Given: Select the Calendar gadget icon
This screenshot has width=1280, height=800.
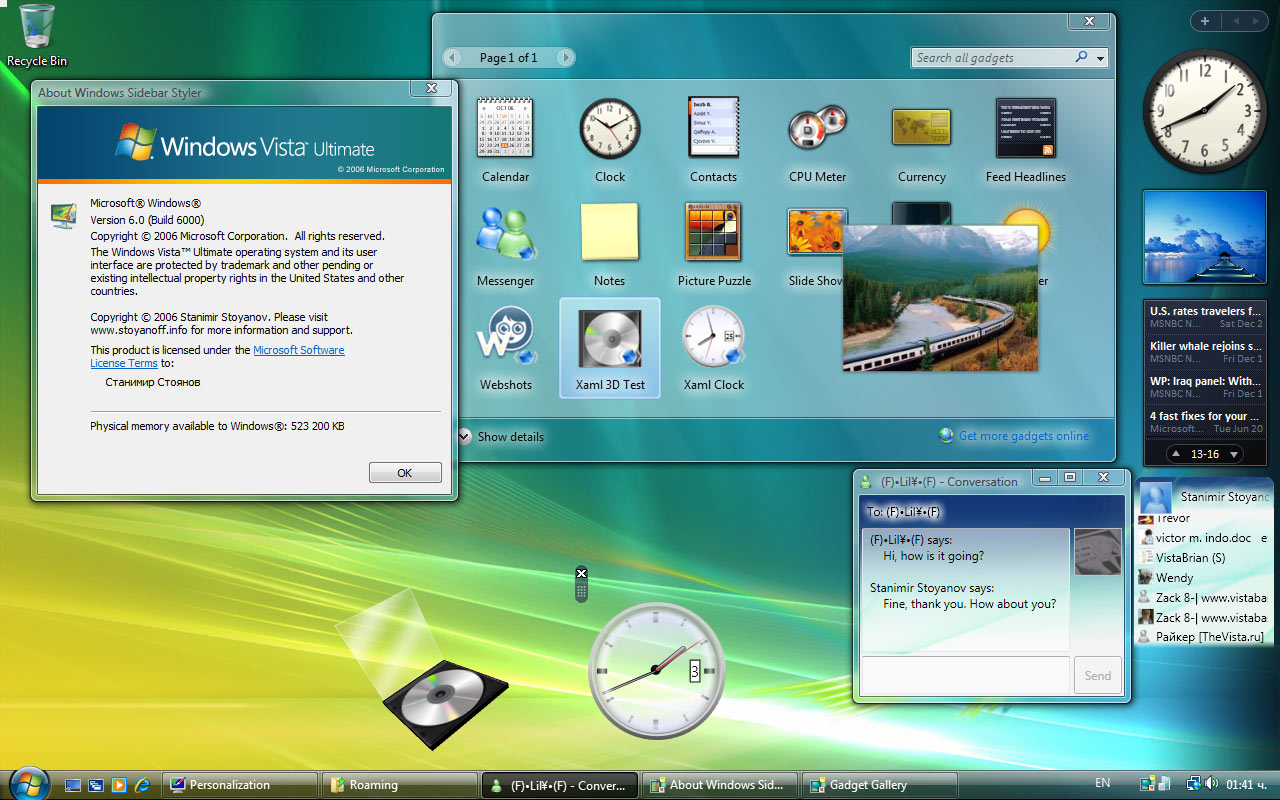Looking at the screenshot, I should (x=505, y=128).
